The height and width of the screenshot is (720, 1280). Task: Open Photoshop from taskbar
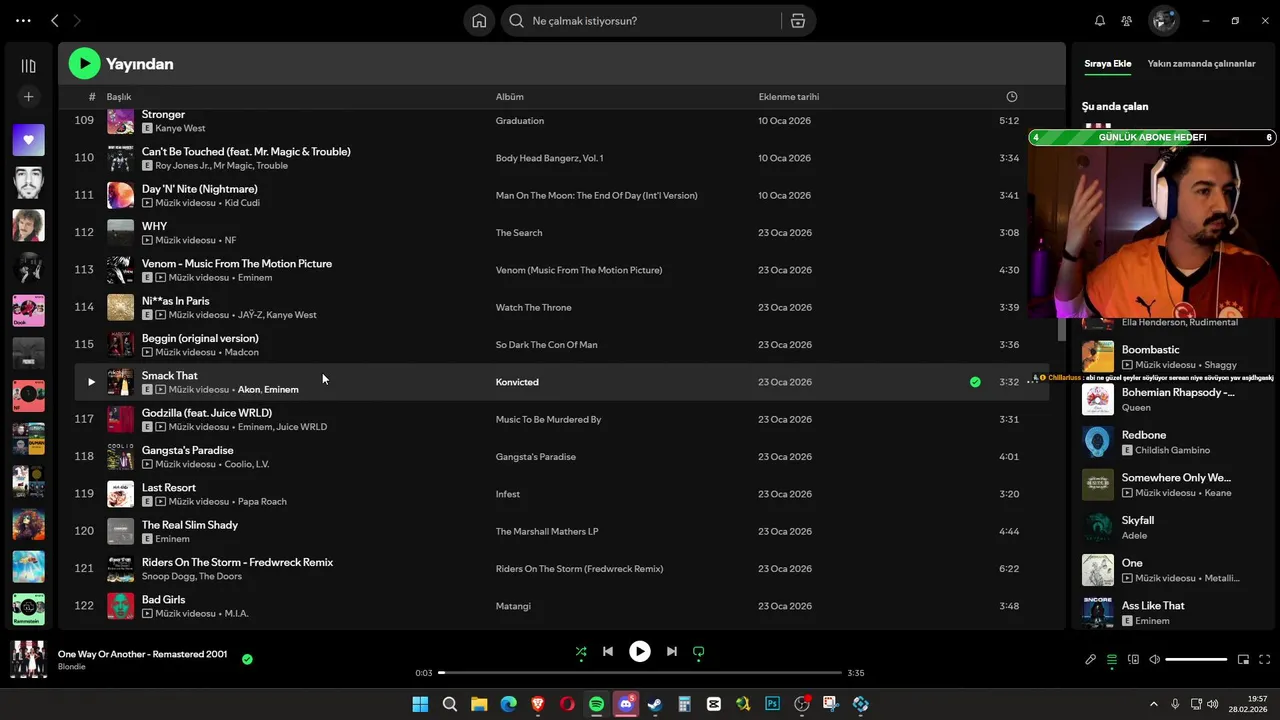coord(772,704)
